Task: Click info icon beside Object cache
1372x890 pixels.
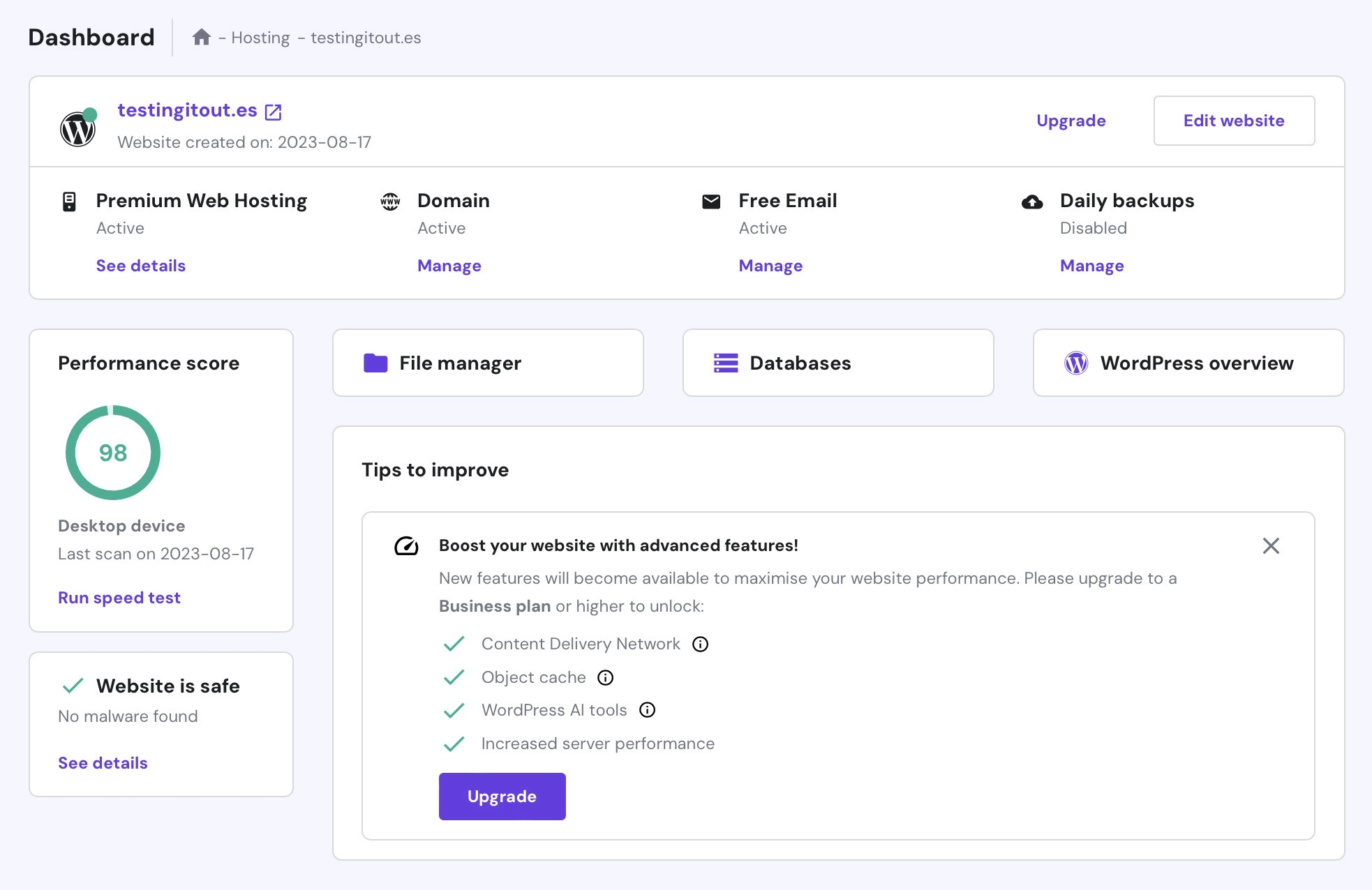Action: (606, 677)
